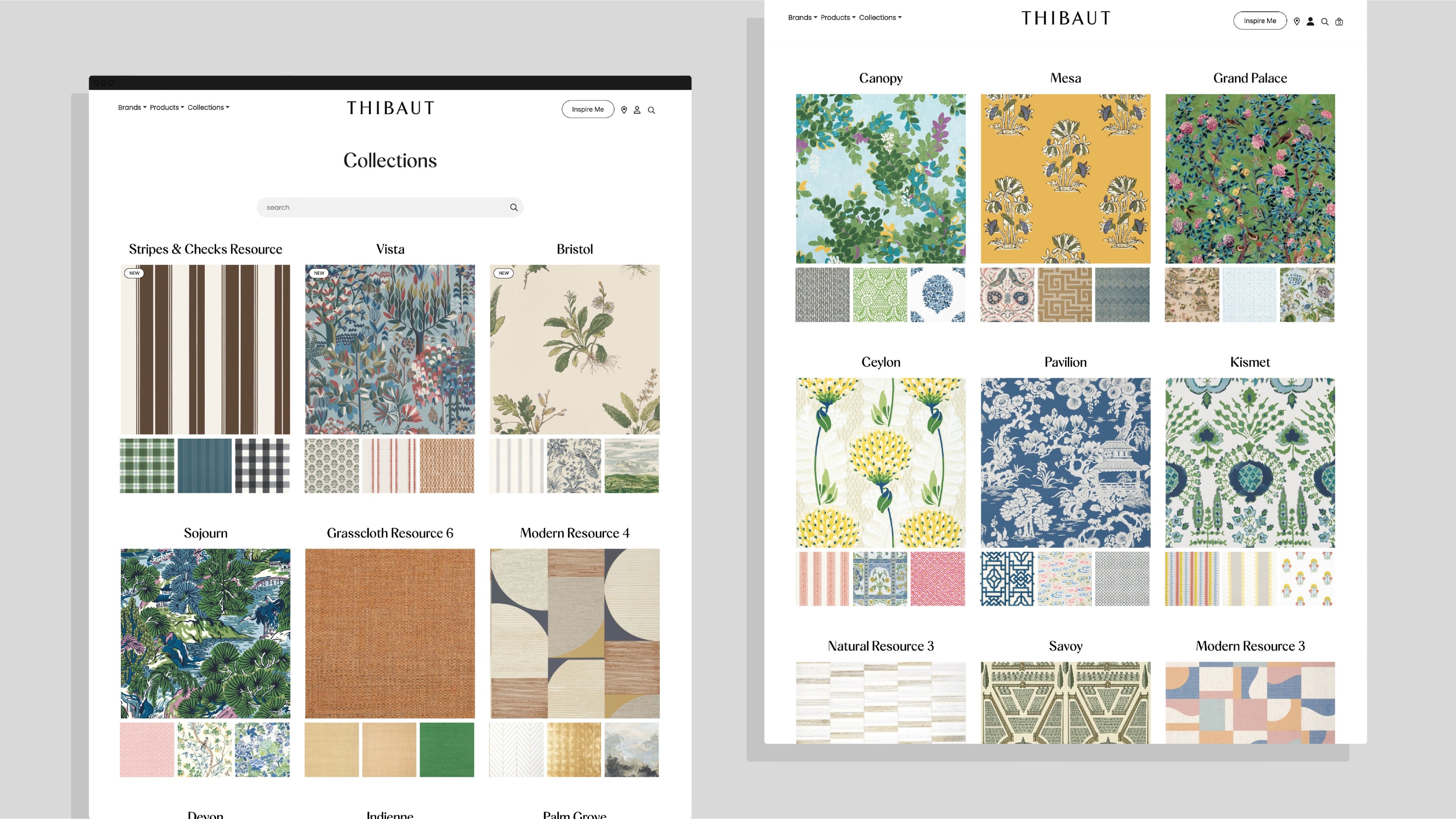Open the Bristol collection title
This screenshot has height=819, width=1456.
coord(575,249)
